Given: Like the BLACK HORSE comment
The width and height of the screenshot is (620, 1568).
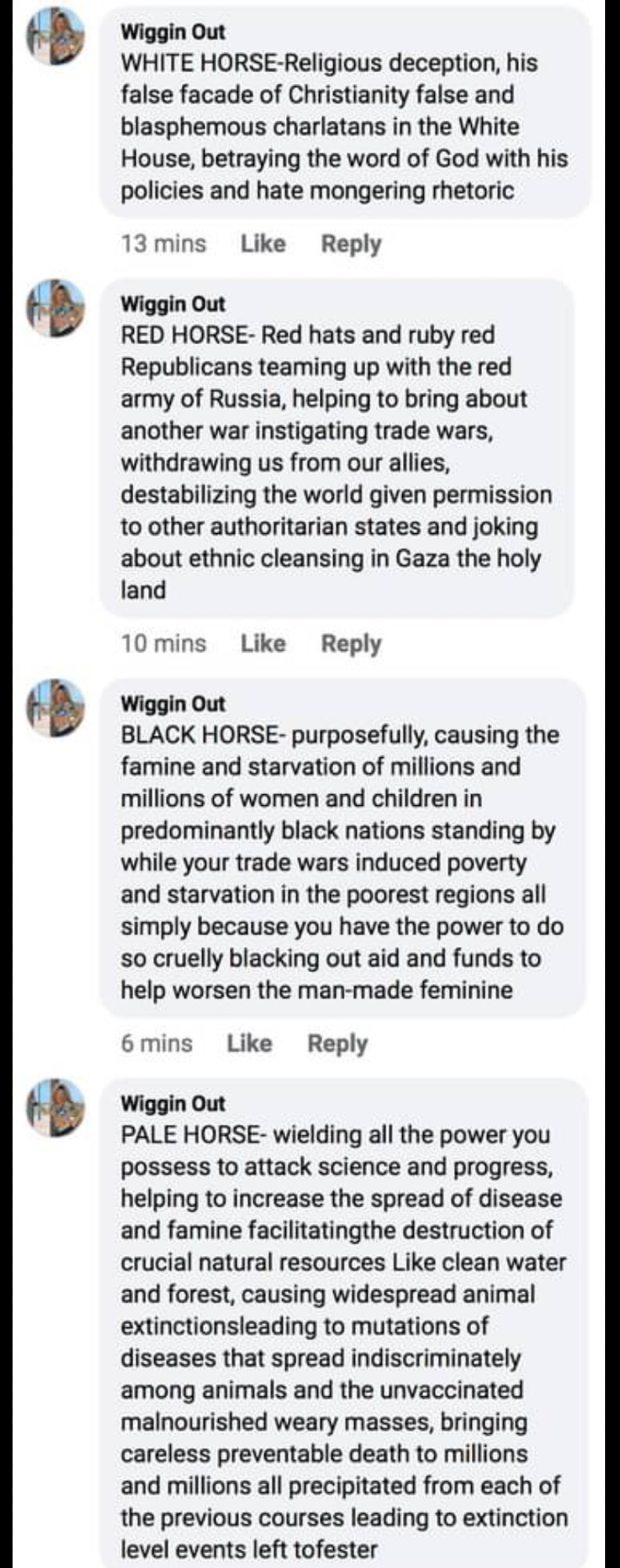Looking at the screenshot, I should coord(249,1044).
